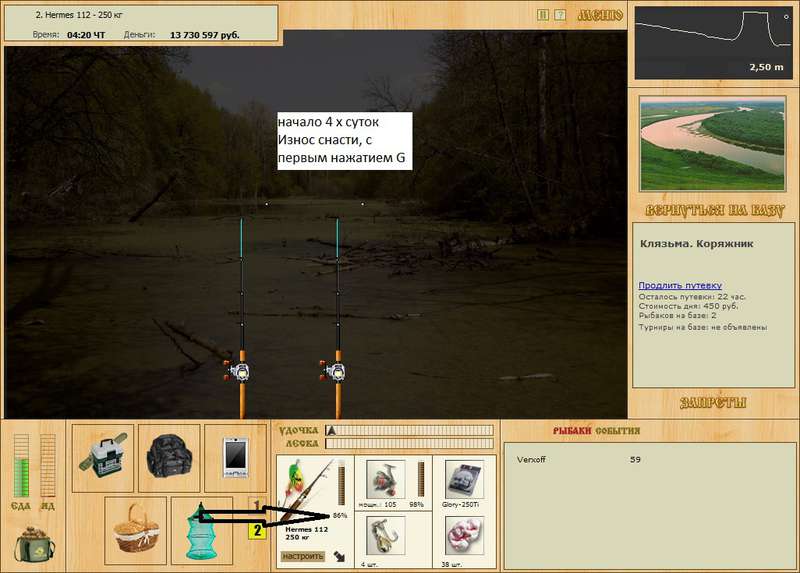Open the tackle box icon
This screenshot has width=800, height=573.
point(103,458)
